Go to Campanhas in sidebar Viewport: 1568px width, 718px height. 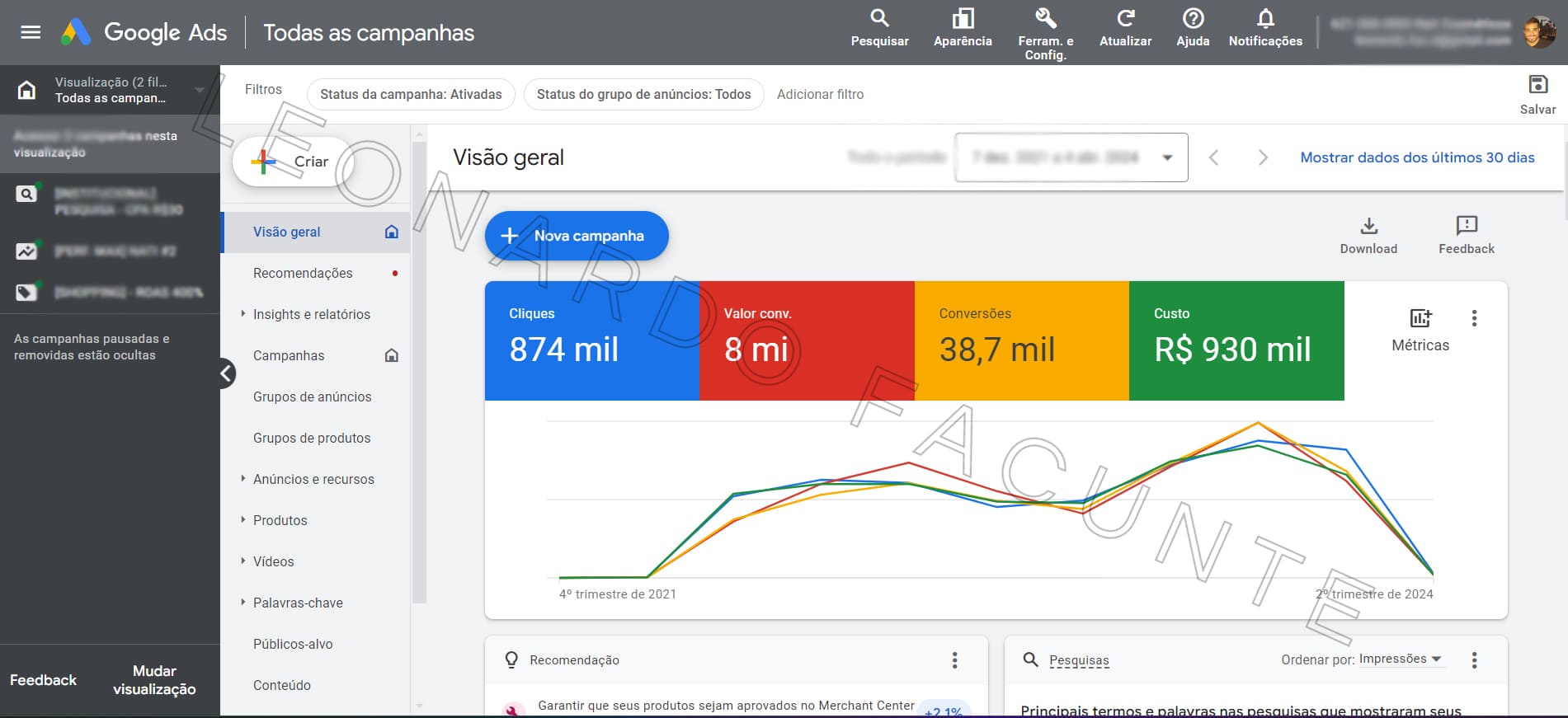tap(289, 355)
